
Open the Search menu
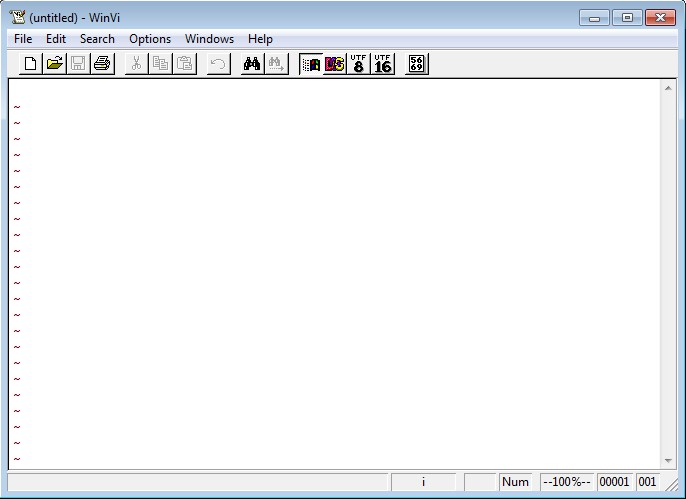pyautogui.click(x=97, y=39)
